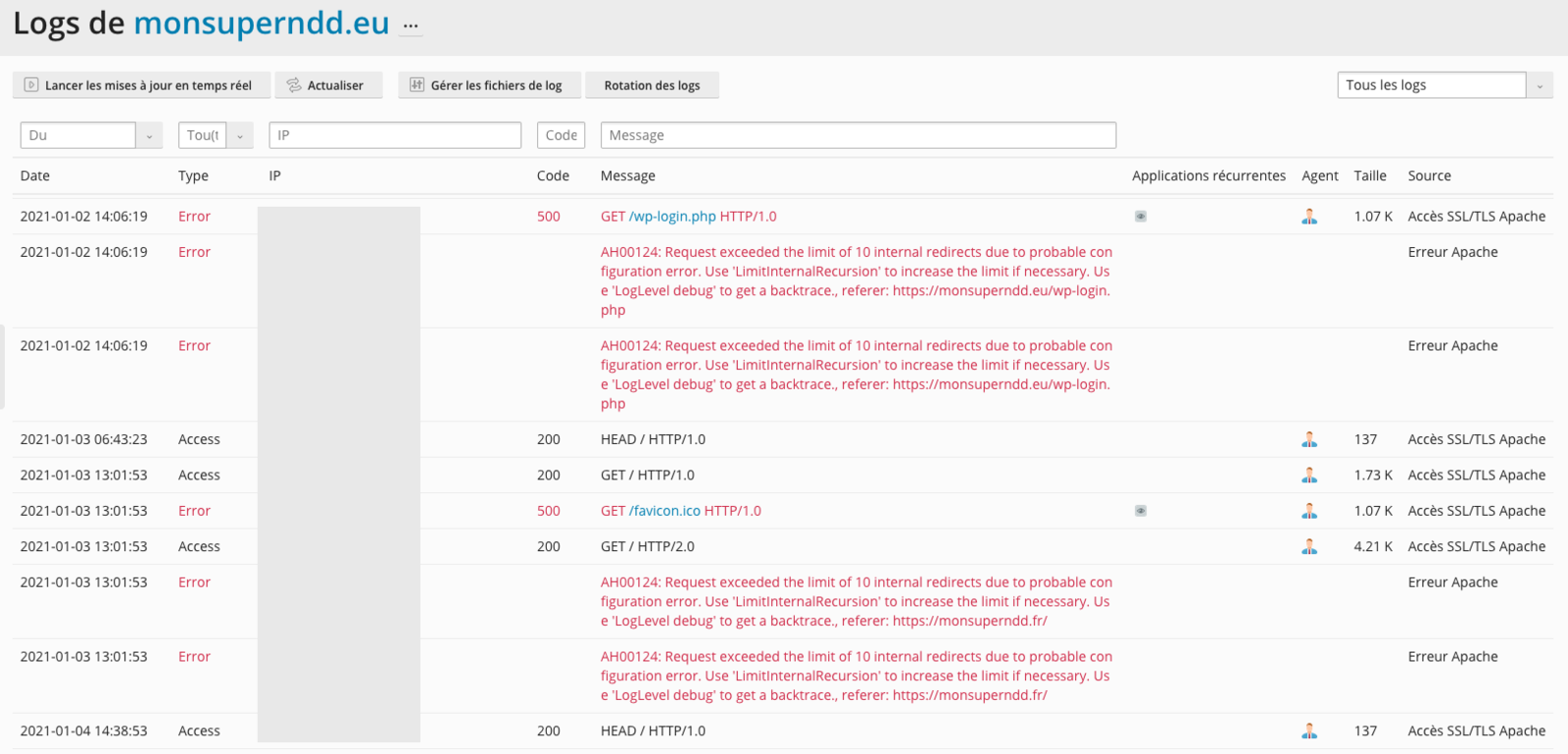Click the agent icon on the GET / HTTP/2.0 row
This screenshot has height=754, width=1568.
click(x=1309, y=546)
